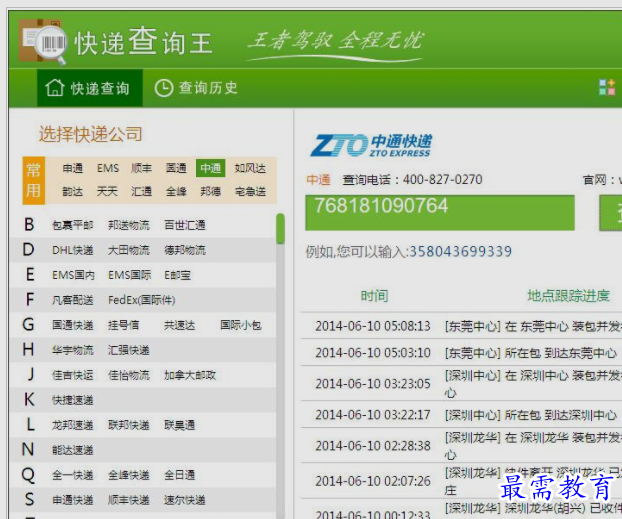The height and width of the screenshot is (519, 622).
Task: Select E邮宝 under letter E
Action: [x=178, y=275]
